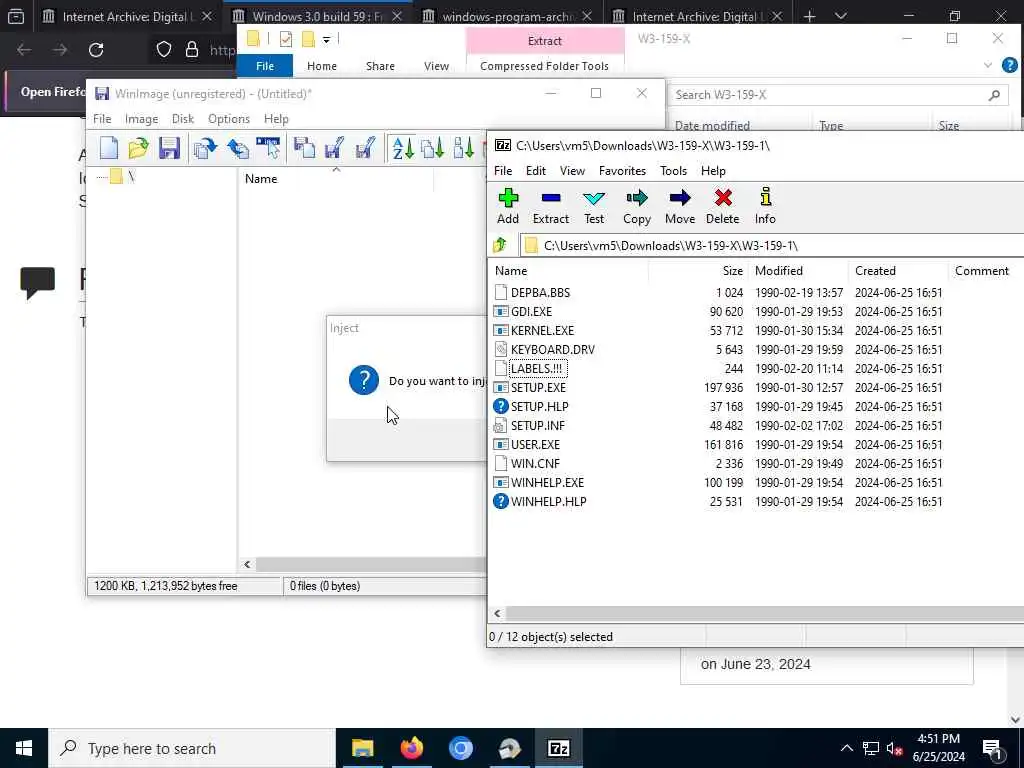Show hidden system tray icons
Image resolution: width=1024 pixels, height=768 pixels.
tap(846, 748)
